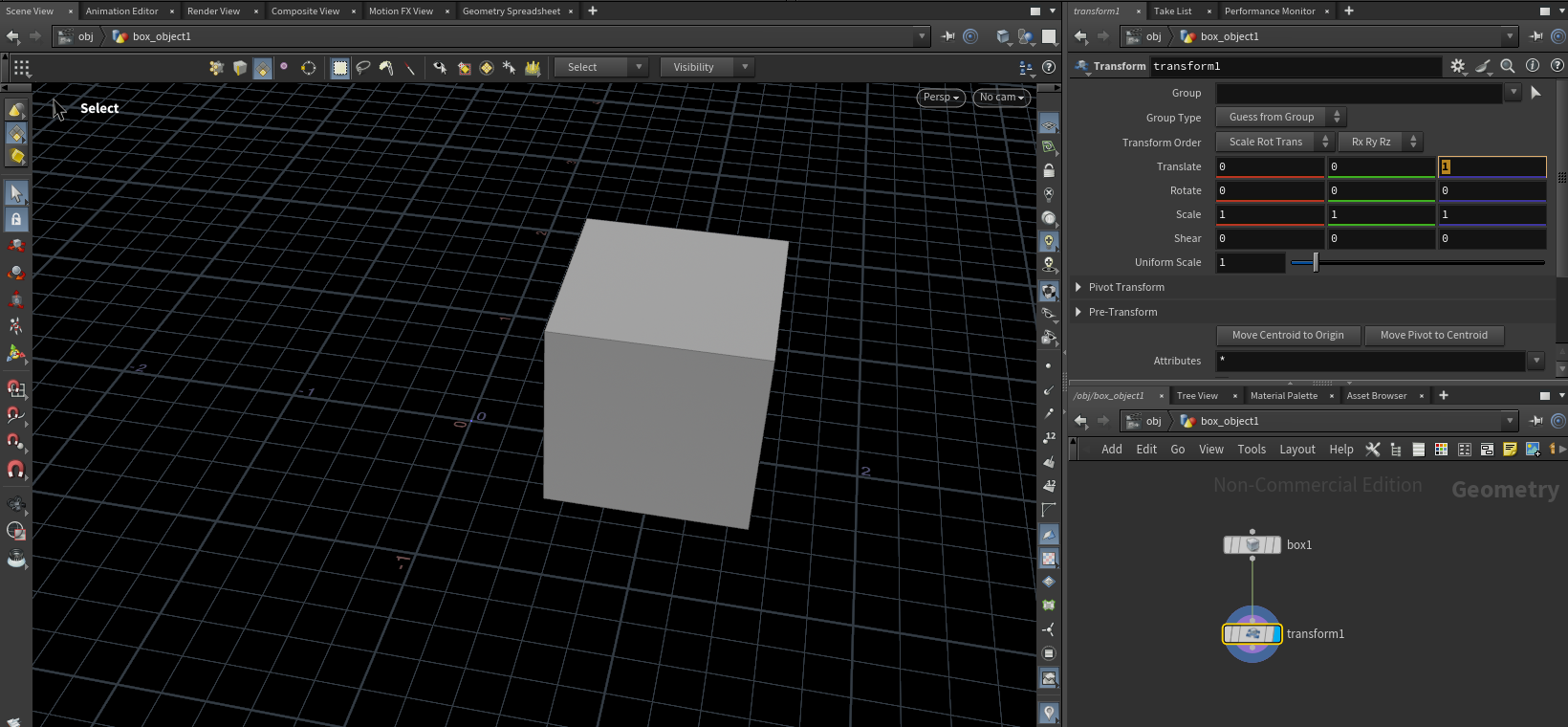Image resolution: width=1568 pixels, height=727 pixels.
Task: Open the Rx Ry Rz rotation order dropdown
Action: [x=1381, y=142]
